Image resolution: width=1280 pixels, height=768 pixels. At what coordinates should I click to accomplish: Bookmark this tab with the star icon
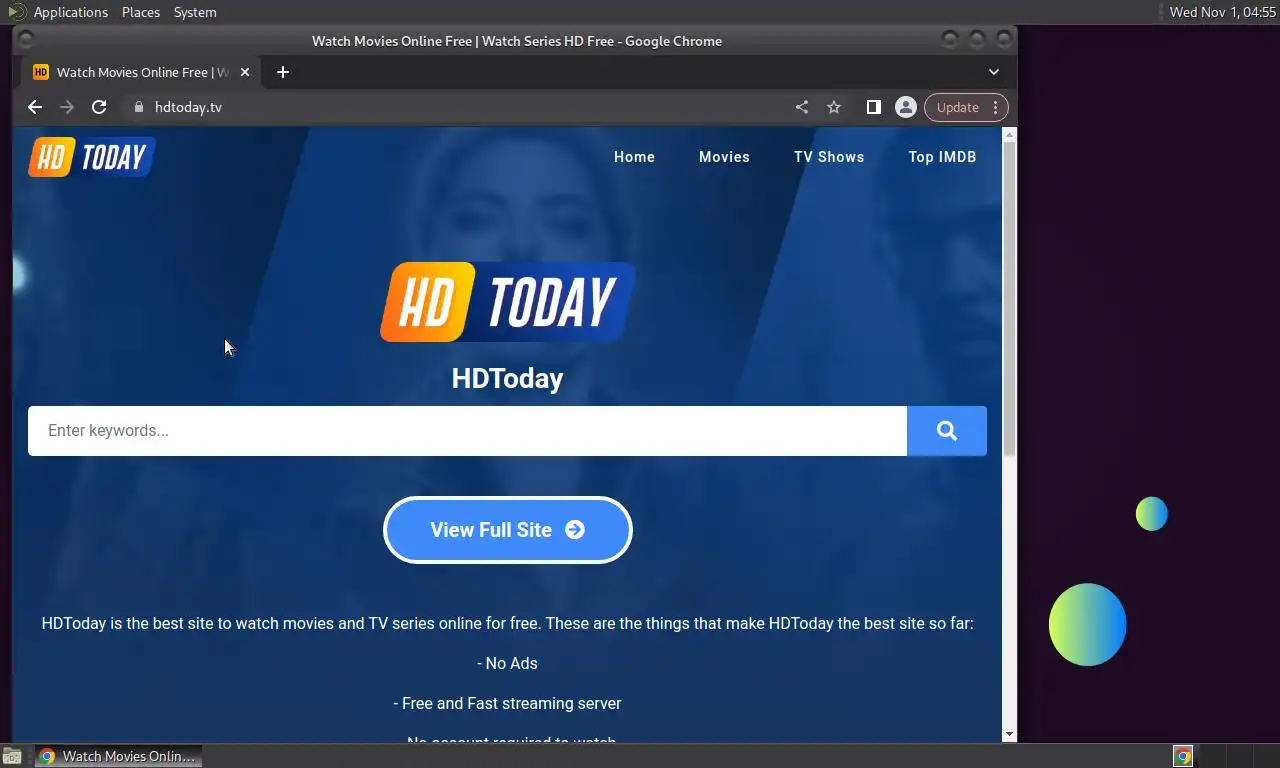pyautogui.click(x=834, y=107)
